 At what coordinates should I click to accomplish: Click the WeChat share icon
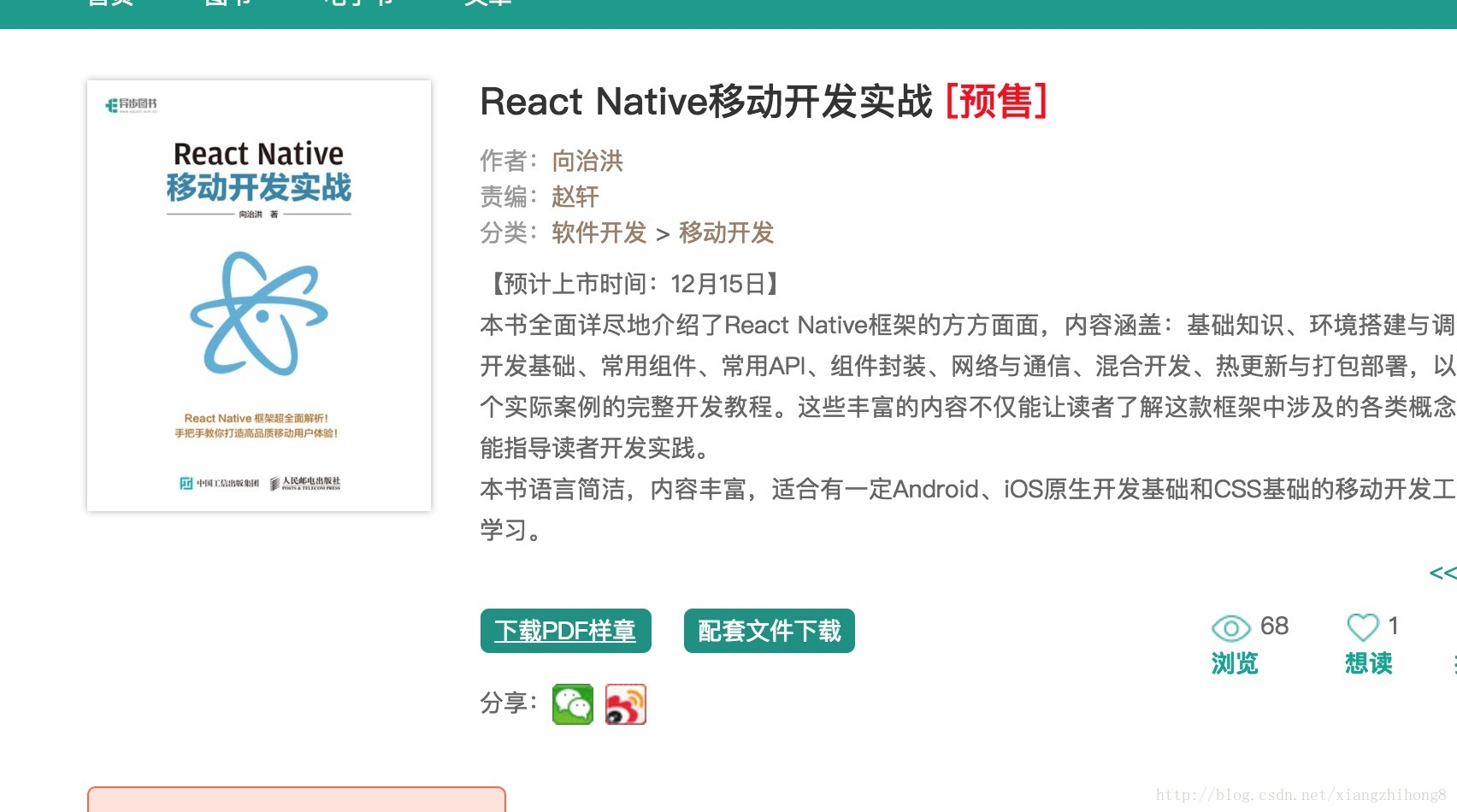click(x=573, y=704)
